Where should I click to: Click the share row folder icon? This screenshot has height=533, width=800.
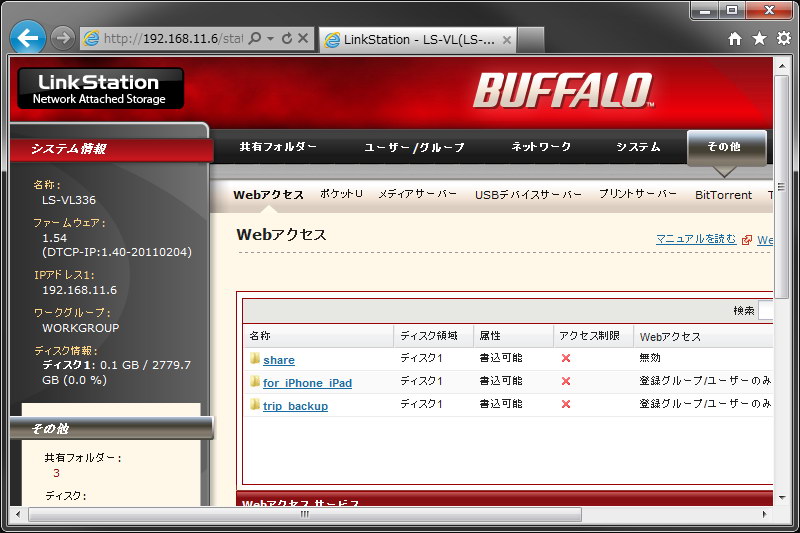[x=255, y=359]
